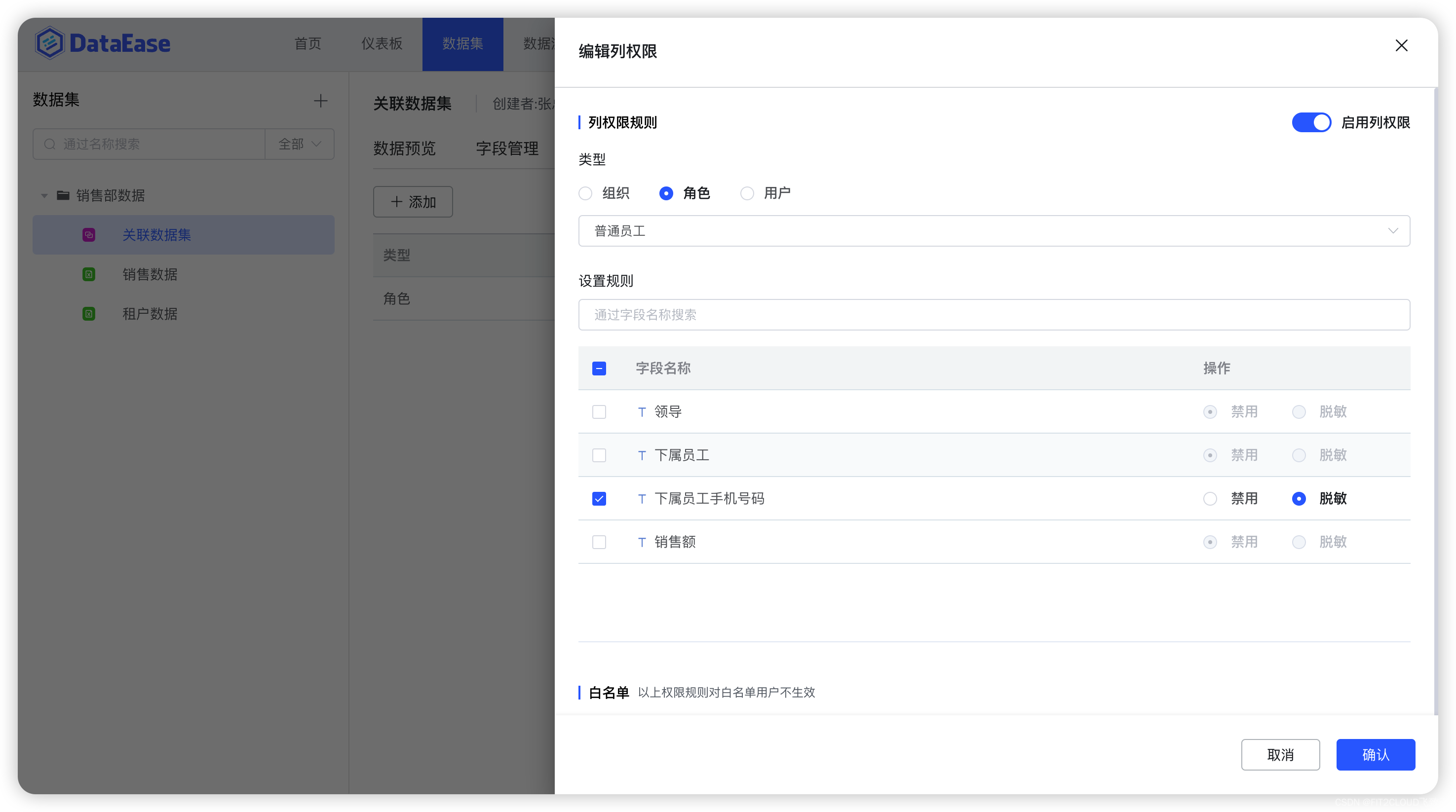1456x812 pixels.
Task: Focus the 通过名称搜索 dataset search box
Action: pyautogui.click(x=149, y=144)
